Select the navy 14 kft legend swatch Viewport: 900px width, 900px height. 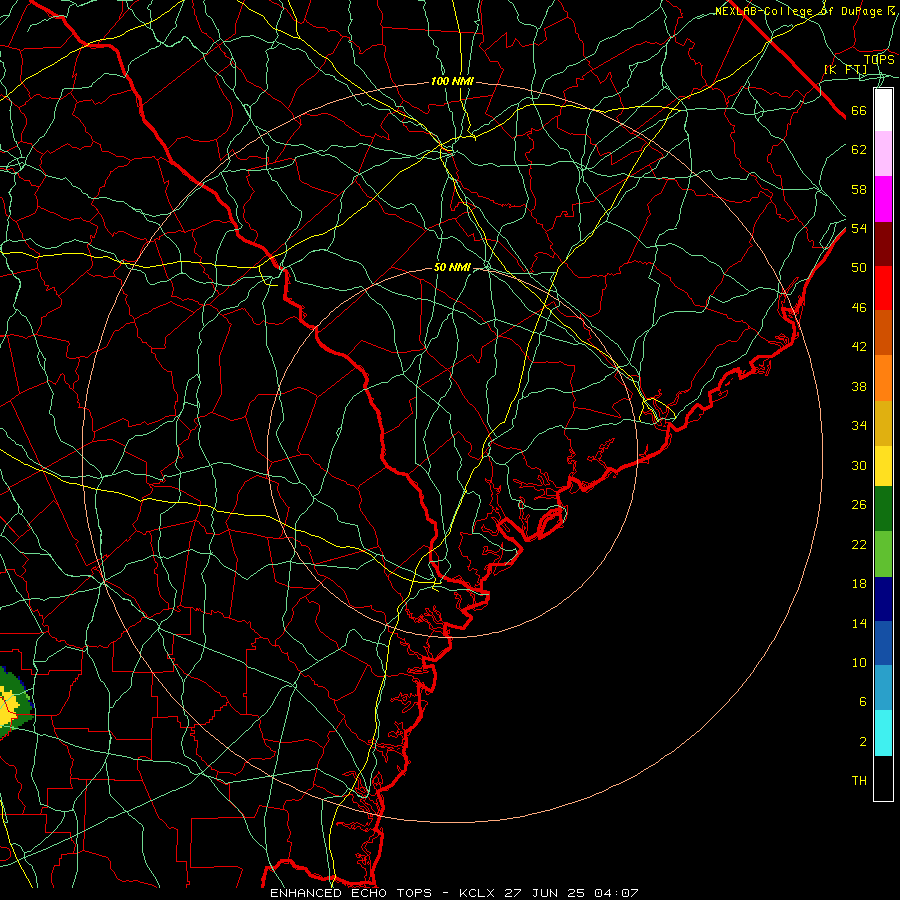pos(883,599)
